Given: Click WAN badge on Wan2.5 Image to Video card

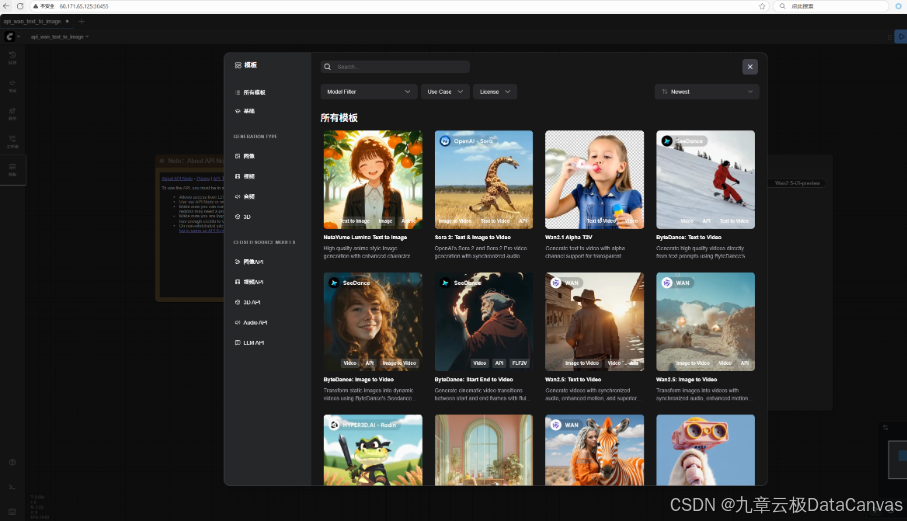Looking at the screenshot, I should pyautogui.click(x=676, y=283).
